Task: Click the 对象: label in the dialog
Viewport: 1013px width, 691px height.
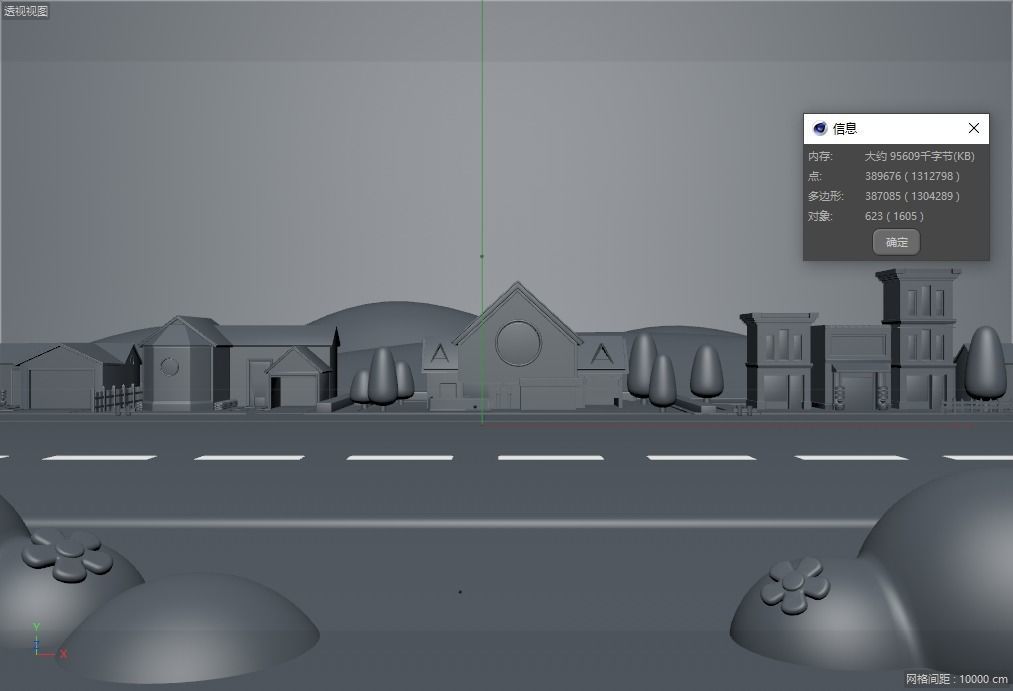Action: (x=820, y=216)
